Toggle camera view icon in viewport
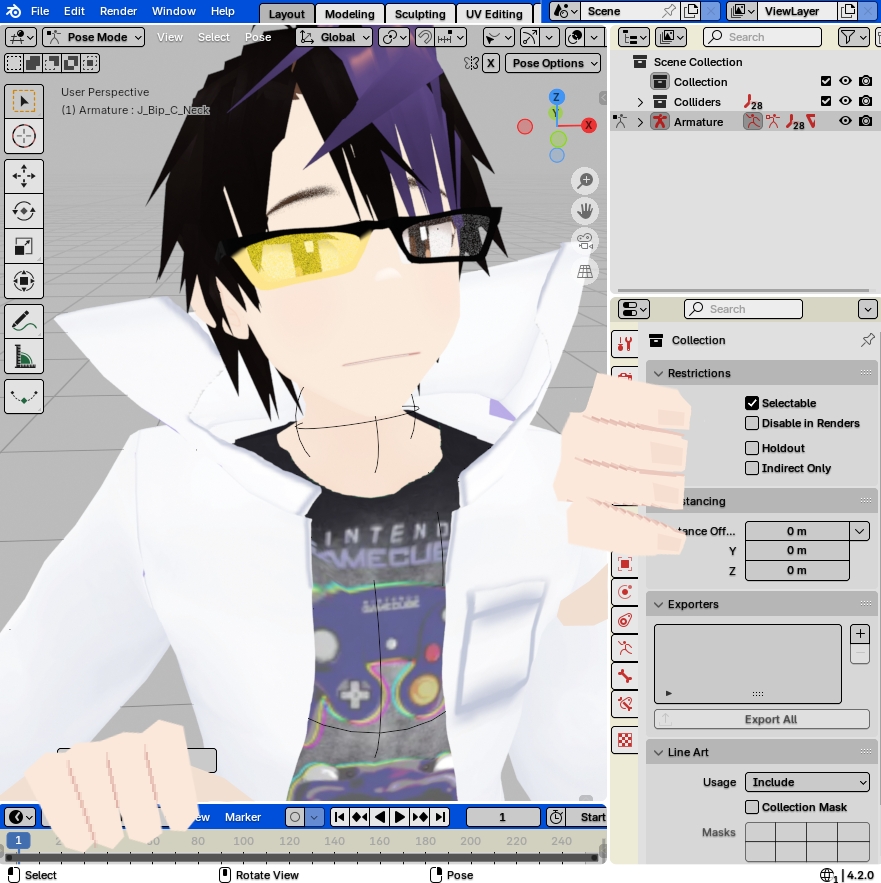The height and width of the screenshot is (883, 881). pyautogui.click(x=585, y=241)
